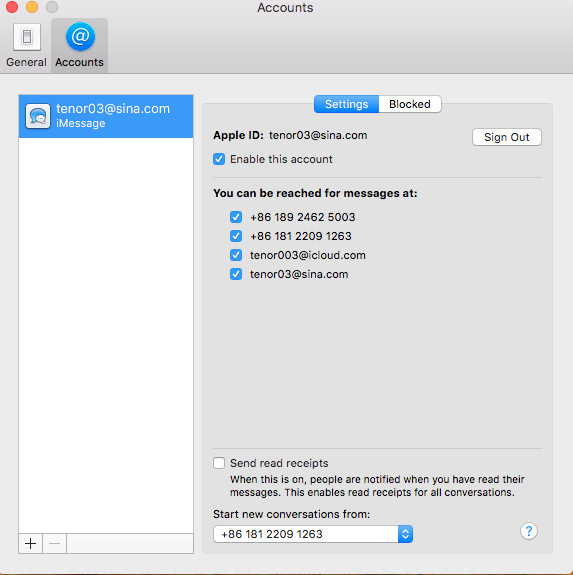Open Start new conversations from dropdown
573x575 pixels.
(313, 534)
